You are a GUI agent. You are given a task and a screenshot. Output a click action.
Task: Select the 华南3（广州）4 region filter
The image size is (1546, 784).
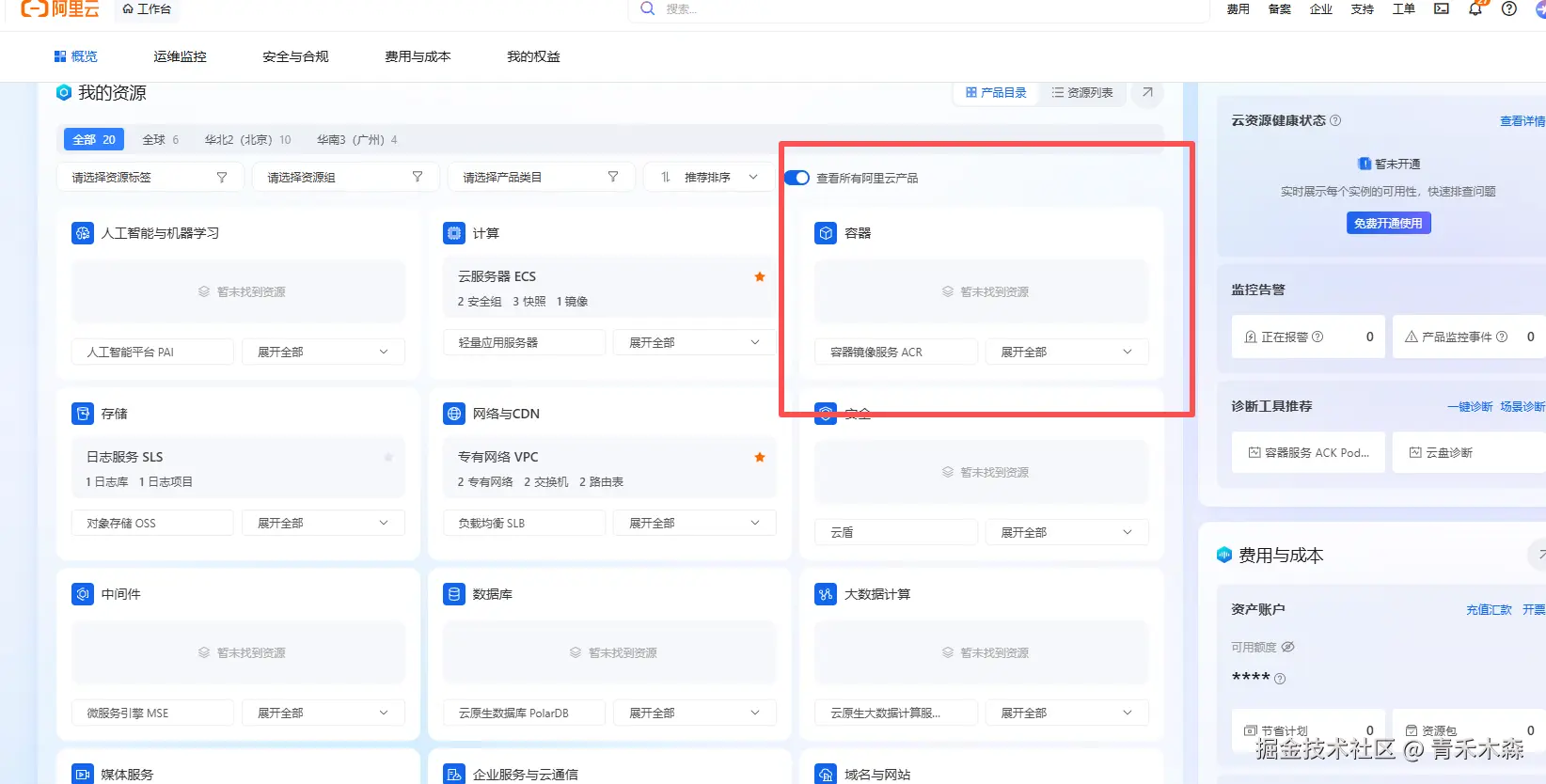pyautogui.click(x=356, y=139)
